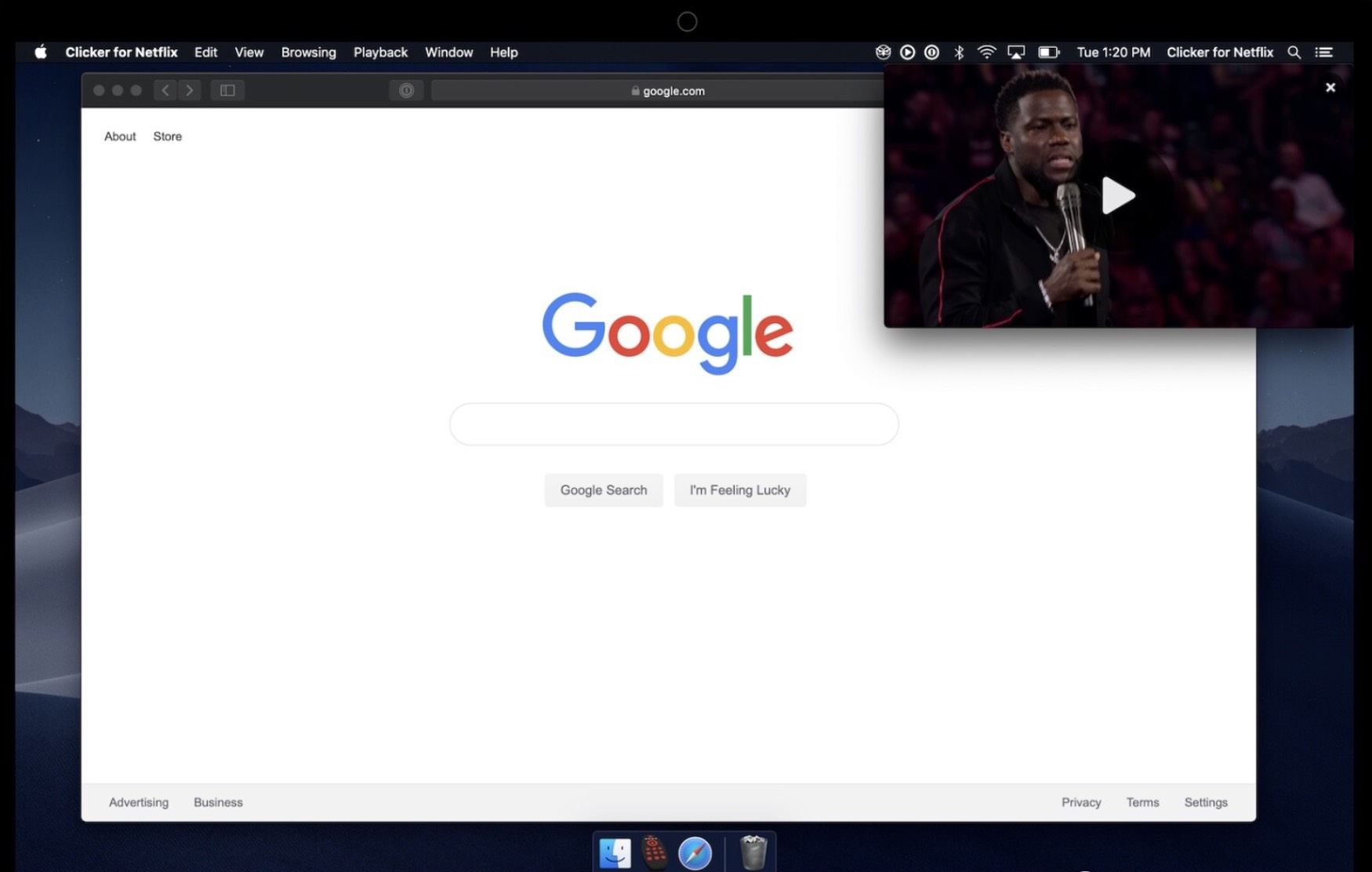Click the Dropbox-style box icon in menu bar
The width and height of the screenshot is (1372, 872).
pyautogui.click(x=883, y=52)
